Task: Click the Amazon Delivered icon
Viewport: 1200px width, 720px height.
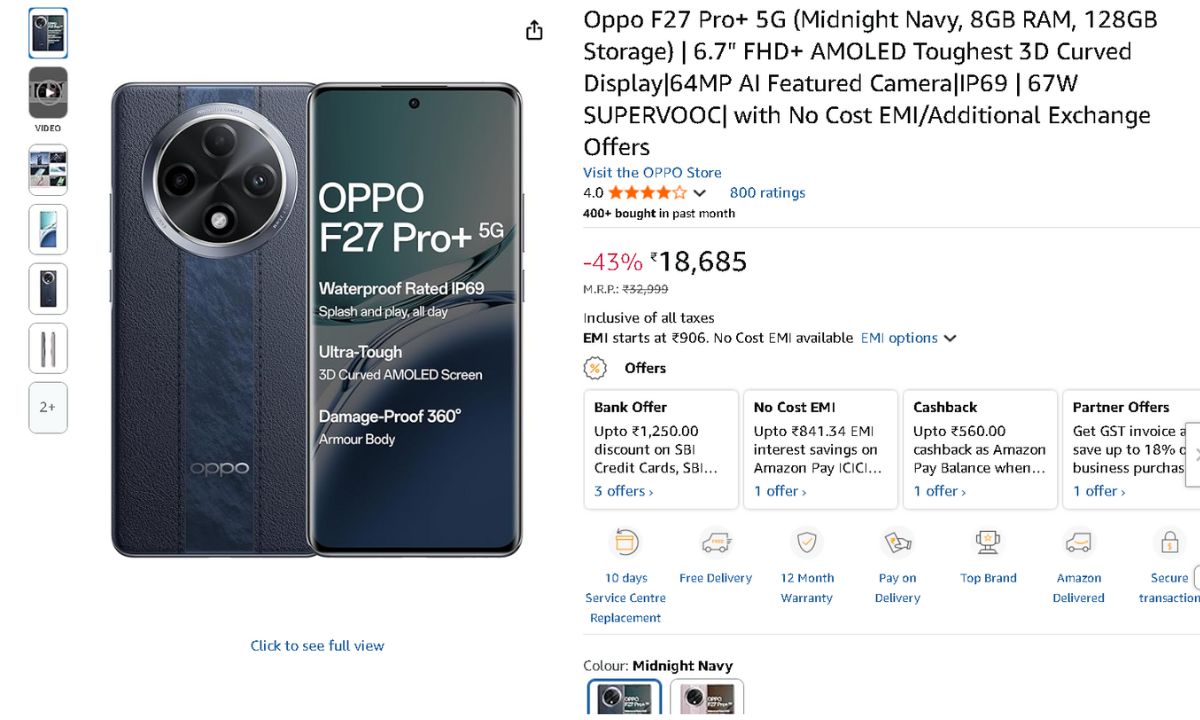Action: click(1078, 543)
